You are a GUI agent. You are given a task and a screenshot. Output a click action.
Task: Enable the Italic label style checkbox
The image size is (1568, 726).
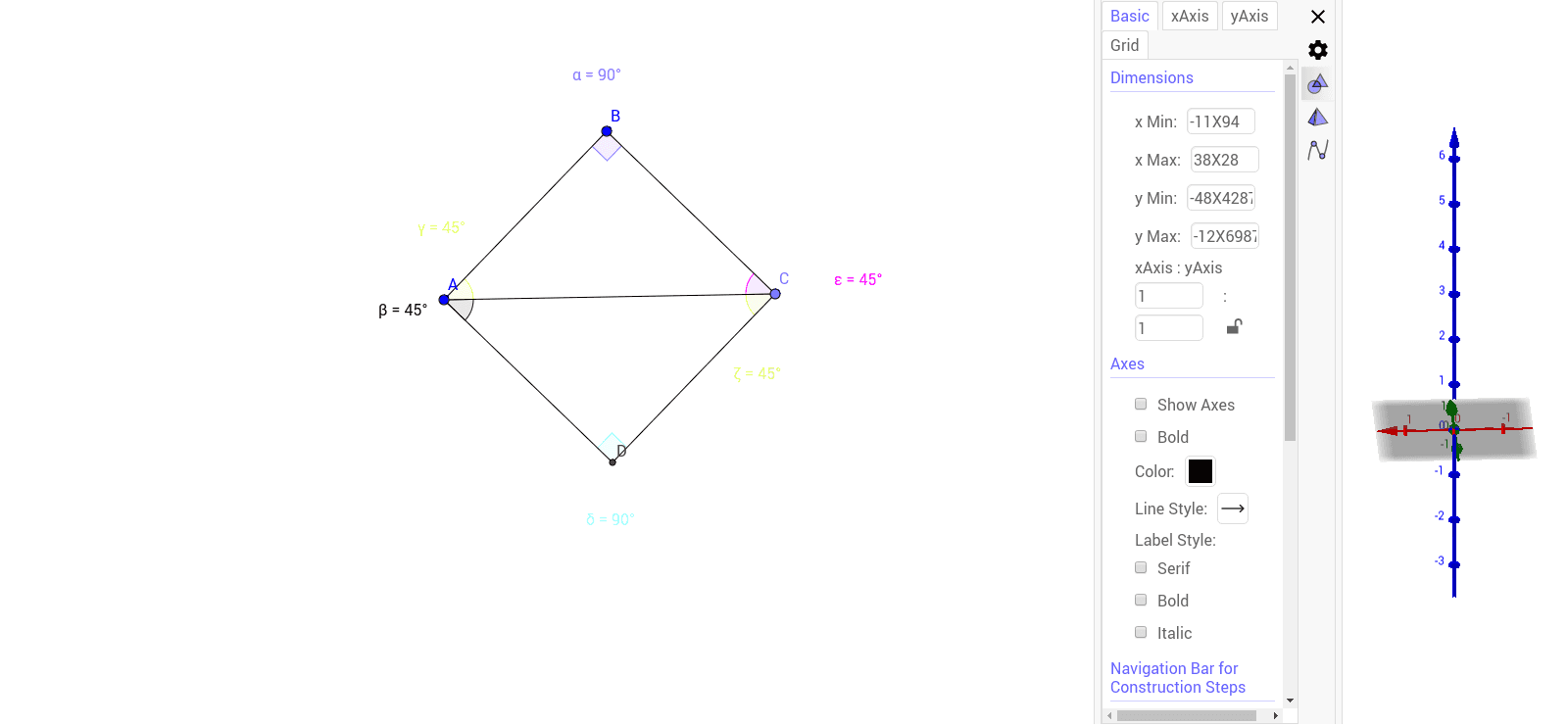[x=1141, y=632]
